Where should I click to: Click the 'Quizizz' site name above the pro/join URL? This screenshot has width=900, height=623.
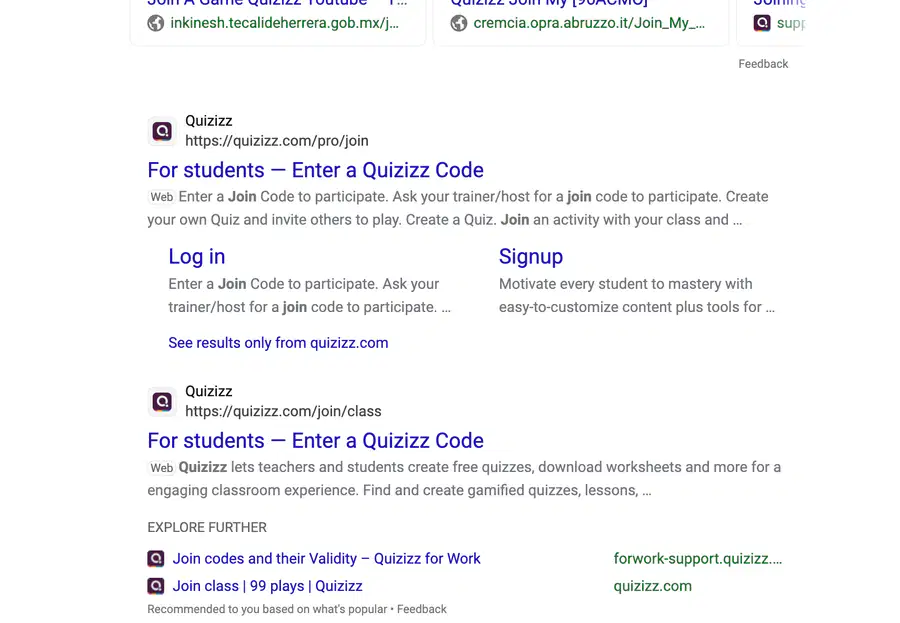pyautogui.click(x=208, y=121)
